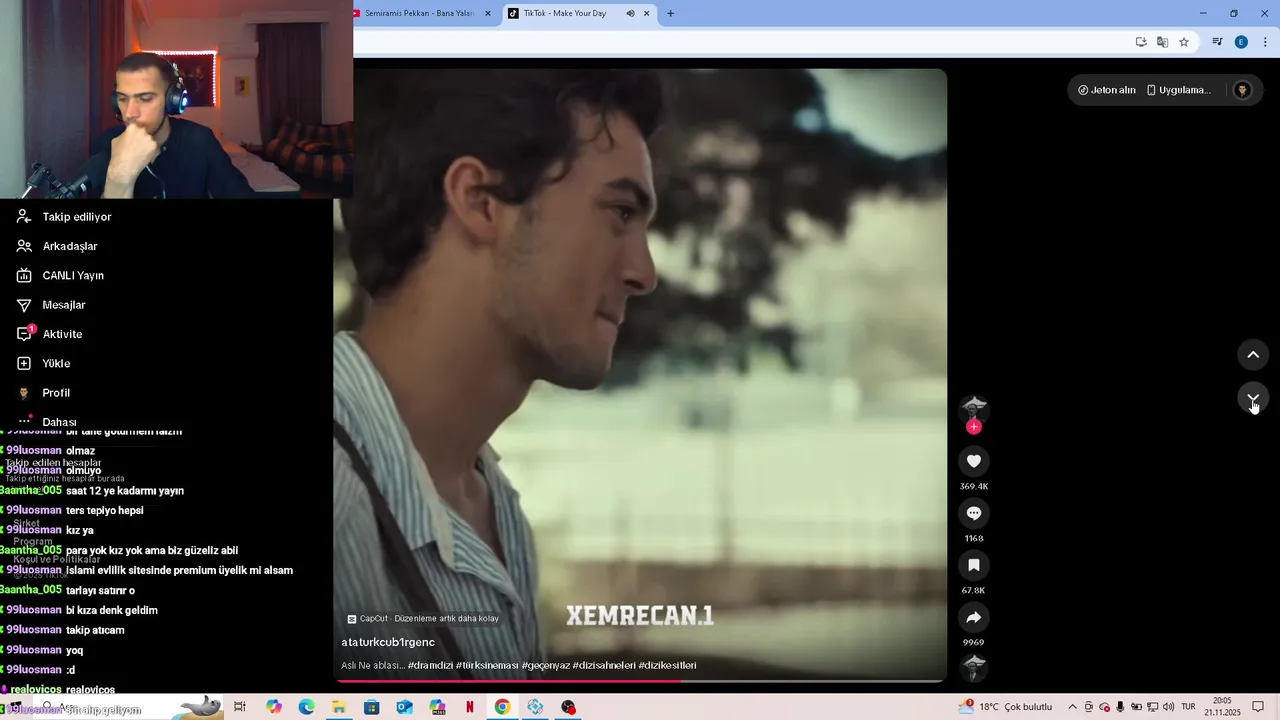
Task: Open the #geçenyaz hashtag
Action: click(x=546, y=666)
